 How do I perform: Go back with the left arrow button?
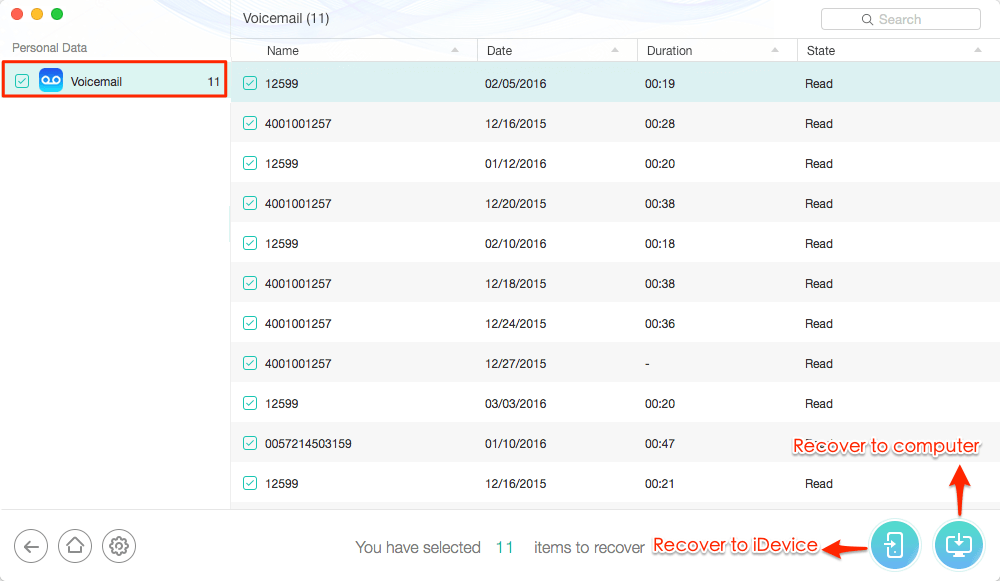pyautogui.click(x=31, y=546)
